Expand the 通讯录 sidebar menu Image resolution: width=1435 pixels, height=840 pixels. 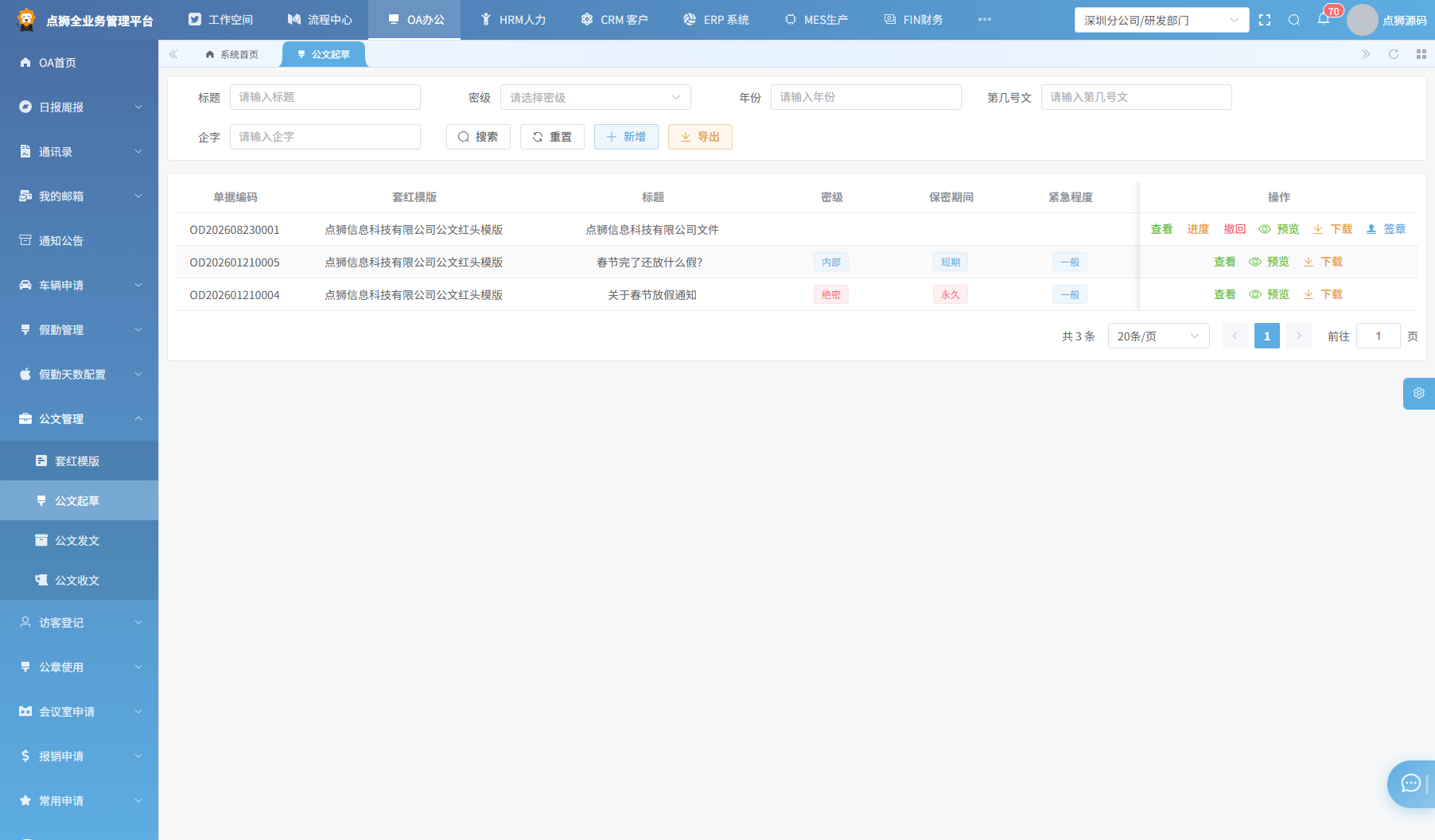point(79,151)
